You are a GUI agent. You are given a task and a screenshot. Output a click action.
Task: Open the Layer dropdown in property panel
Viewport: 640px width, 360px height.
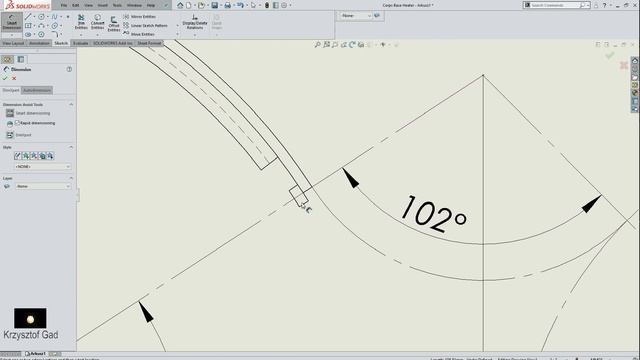pyautogui.click(x=42, y=186)
